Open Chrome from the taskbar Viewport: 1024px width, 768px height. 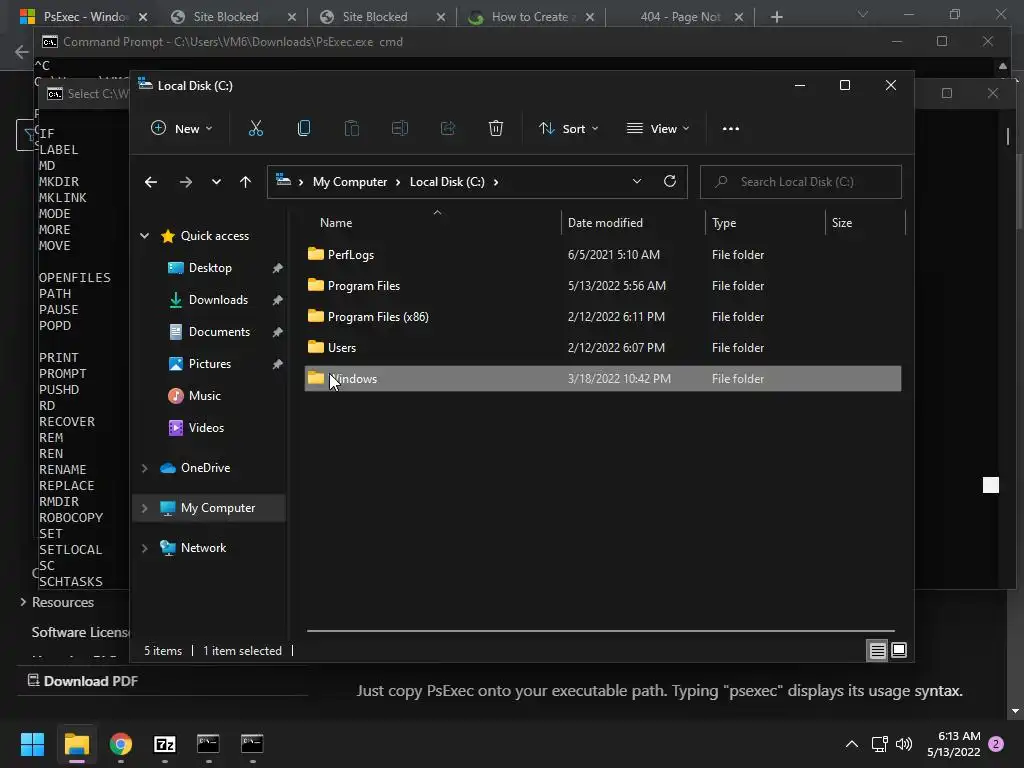click(121, 744)
